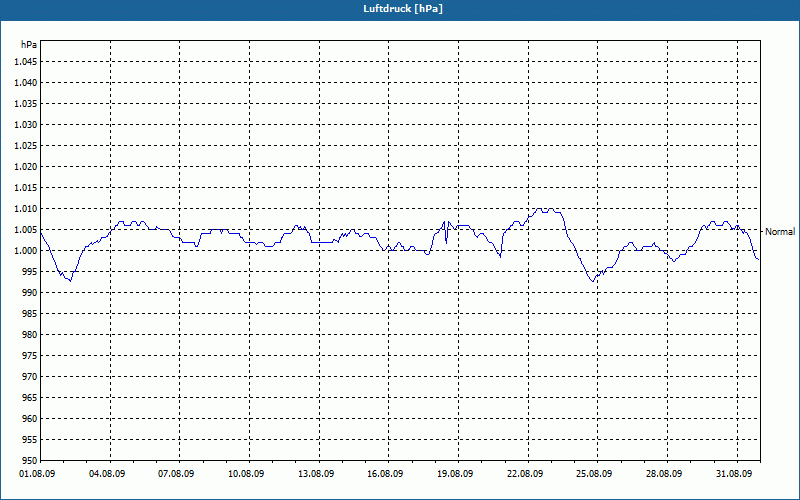Click the 955 y-axis value
The height and width of the screenshot is (500, 800).
30,440
